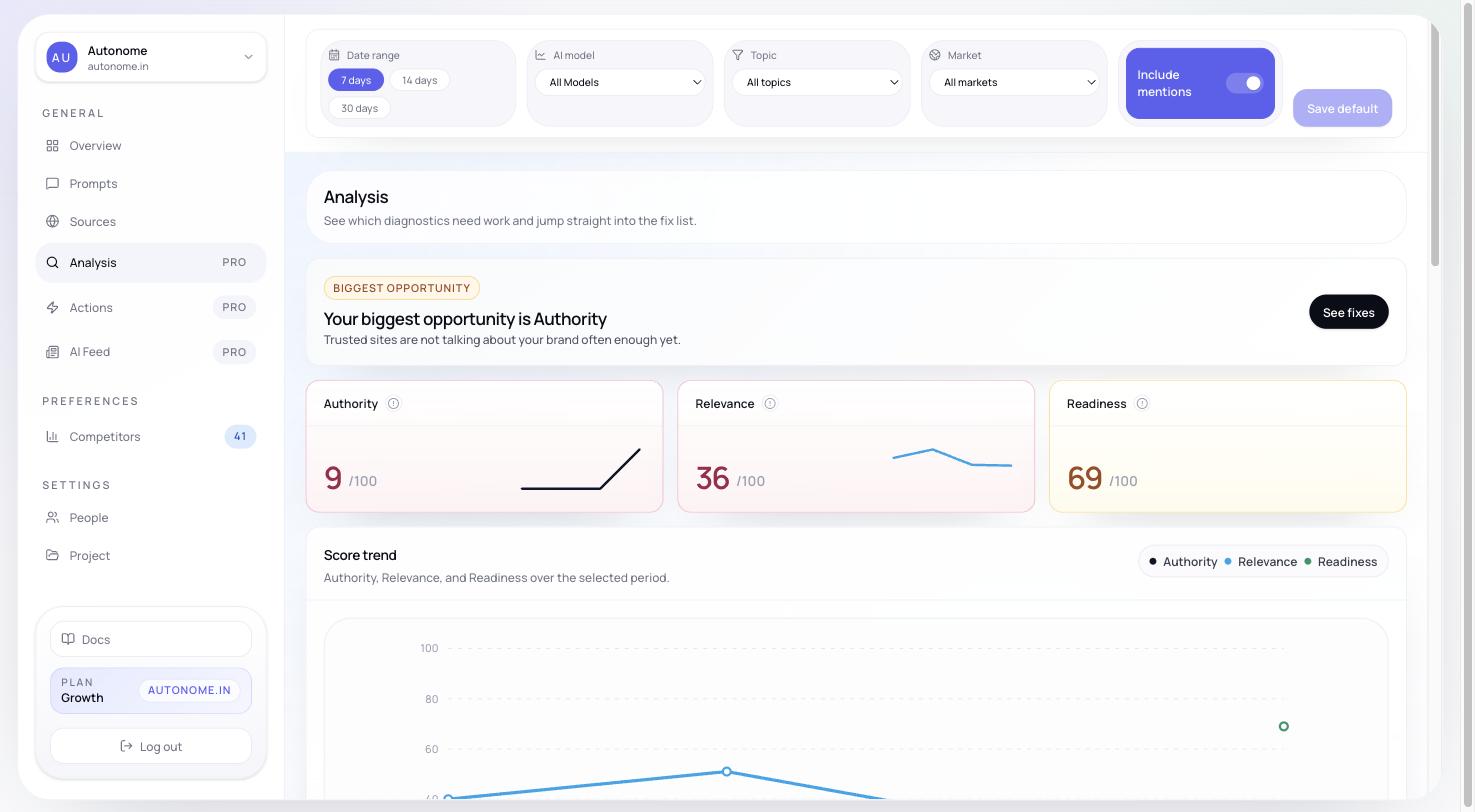Click the Actions lightning icon

pos(52,308)
